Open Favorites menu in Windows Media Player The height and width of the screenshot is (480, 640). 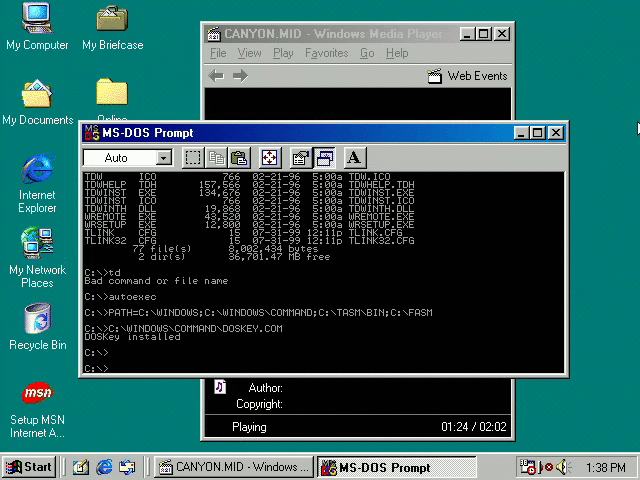click(x=327, y=53)
